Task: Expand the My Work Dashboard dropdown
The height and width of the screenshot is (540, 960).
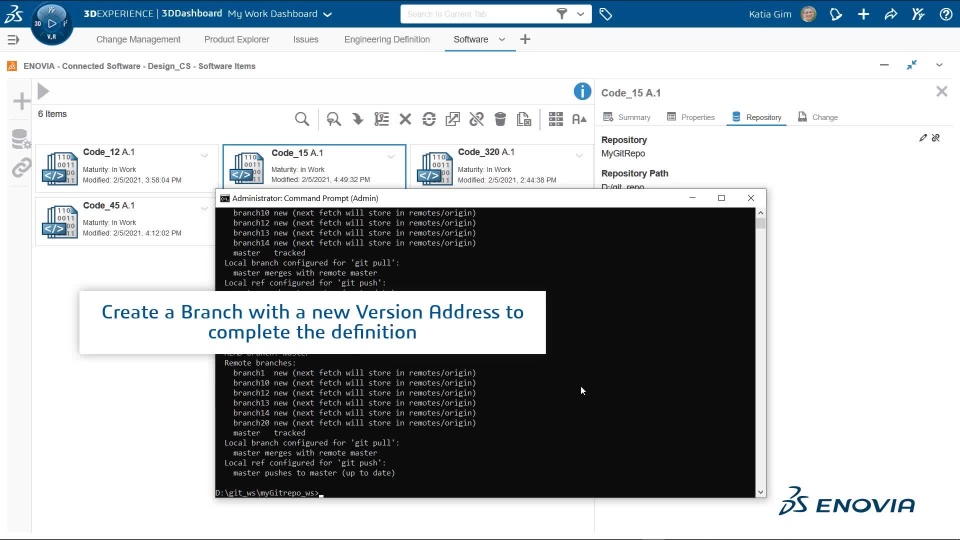Action: pyautogui.click(x=328, y=14)
